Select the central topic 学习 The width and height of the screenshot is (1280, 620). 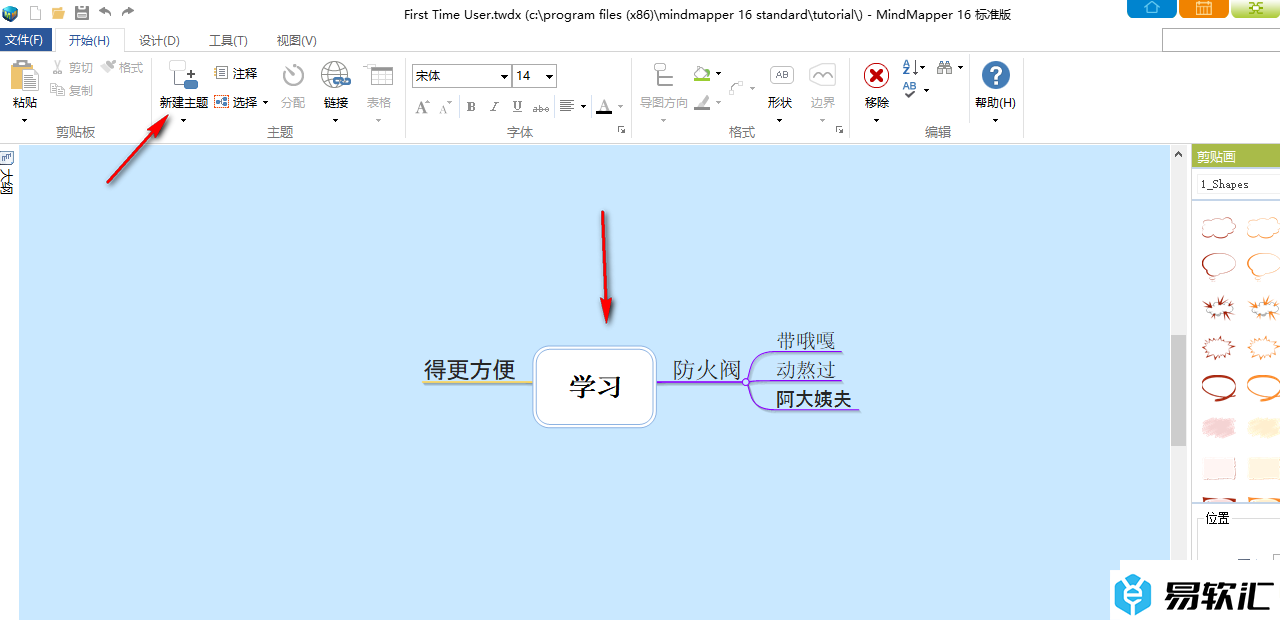[595, 386]
